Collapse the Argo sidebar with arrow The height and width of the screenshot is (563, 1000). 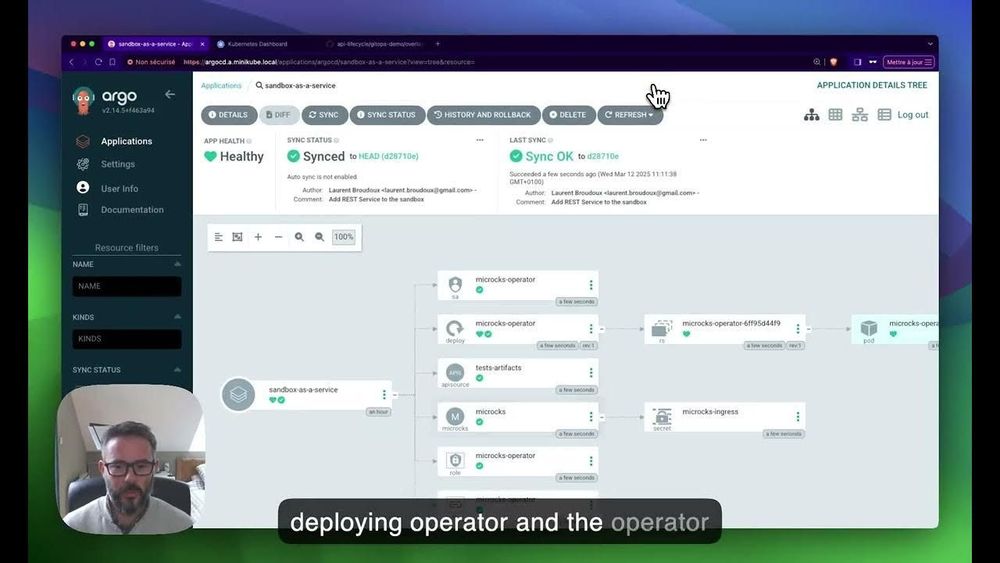[x=170, y=94]
